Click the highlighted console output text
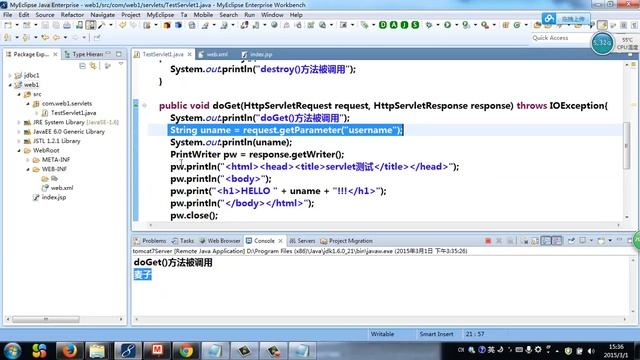Screen dimensions: 640x360 point(142,275)
